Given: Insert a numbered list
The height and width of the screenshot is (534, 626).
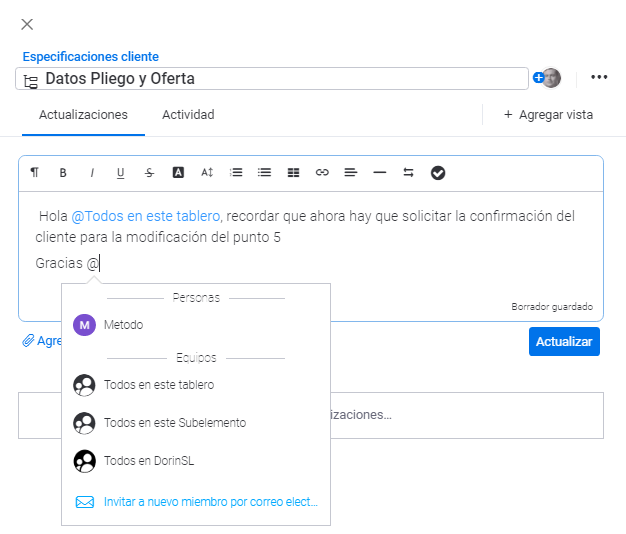Looking at the screenshot, I should pyautogui.click(x=236, y=173).
